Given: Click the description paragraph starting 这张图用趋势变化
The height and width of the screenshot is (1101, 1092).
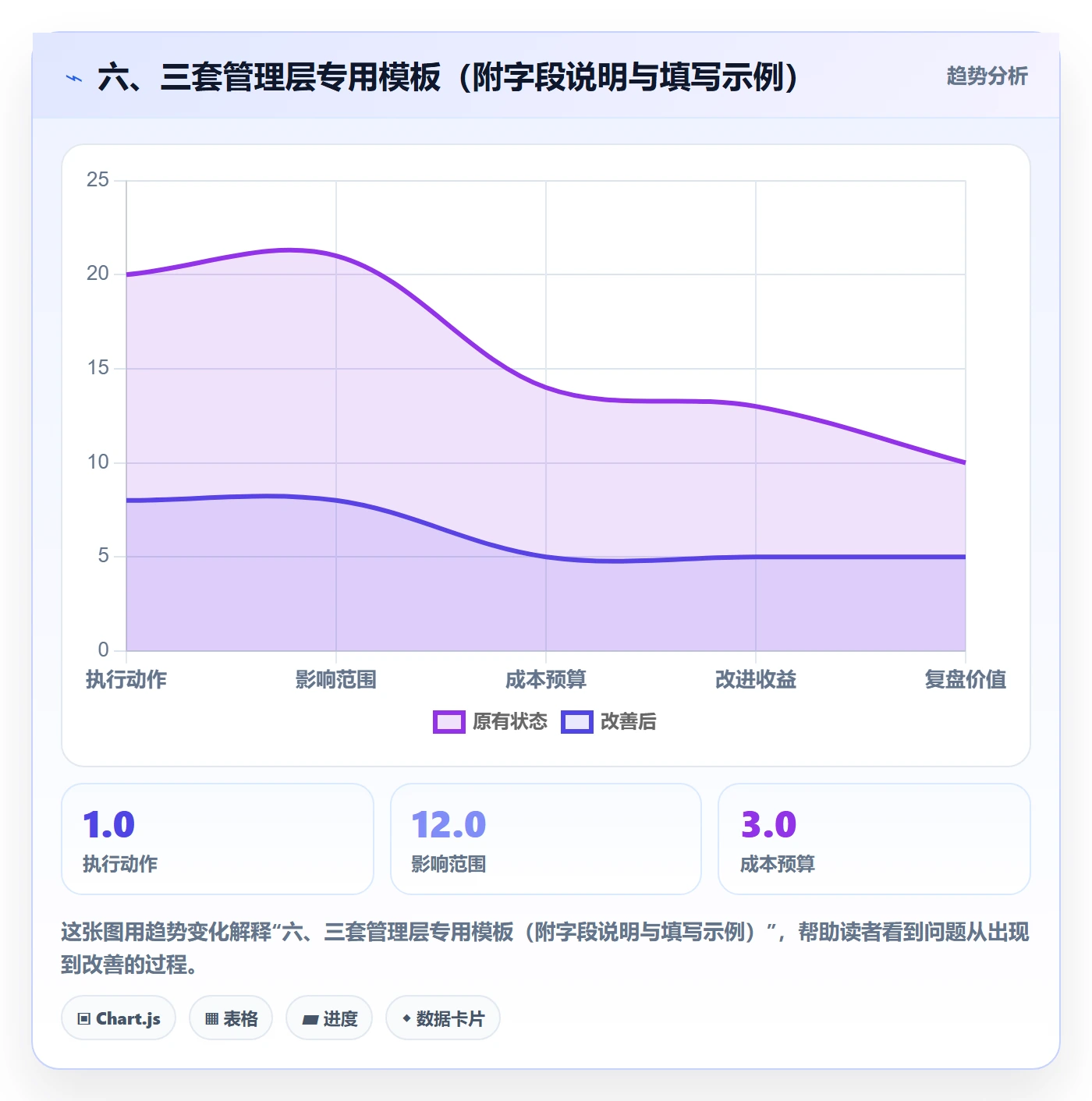Looking at the screenshot, I should click(545, 948).
